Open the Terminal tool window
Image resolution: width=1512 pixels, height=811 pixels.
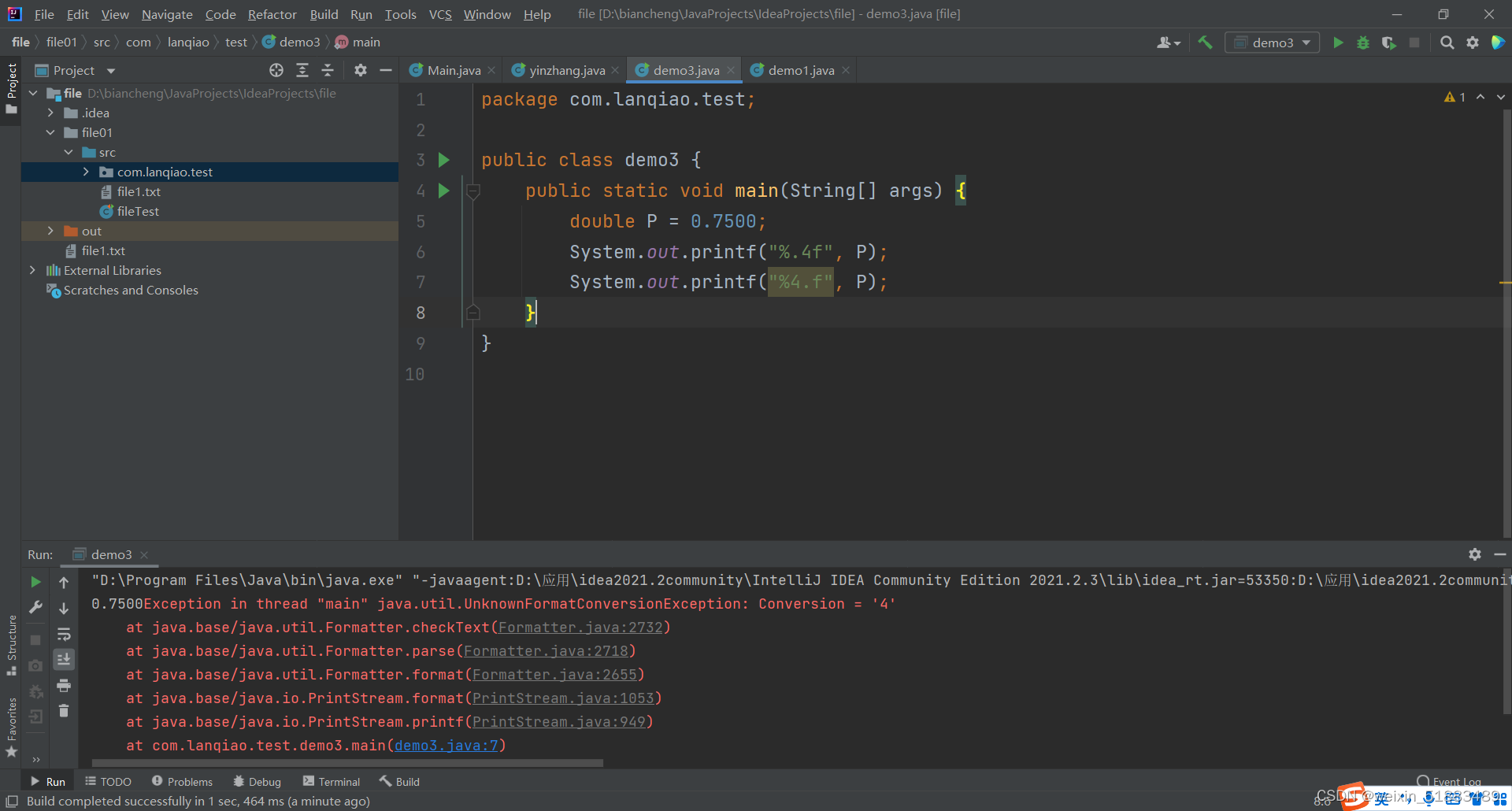pyautogui.click(x=331, y=781)
